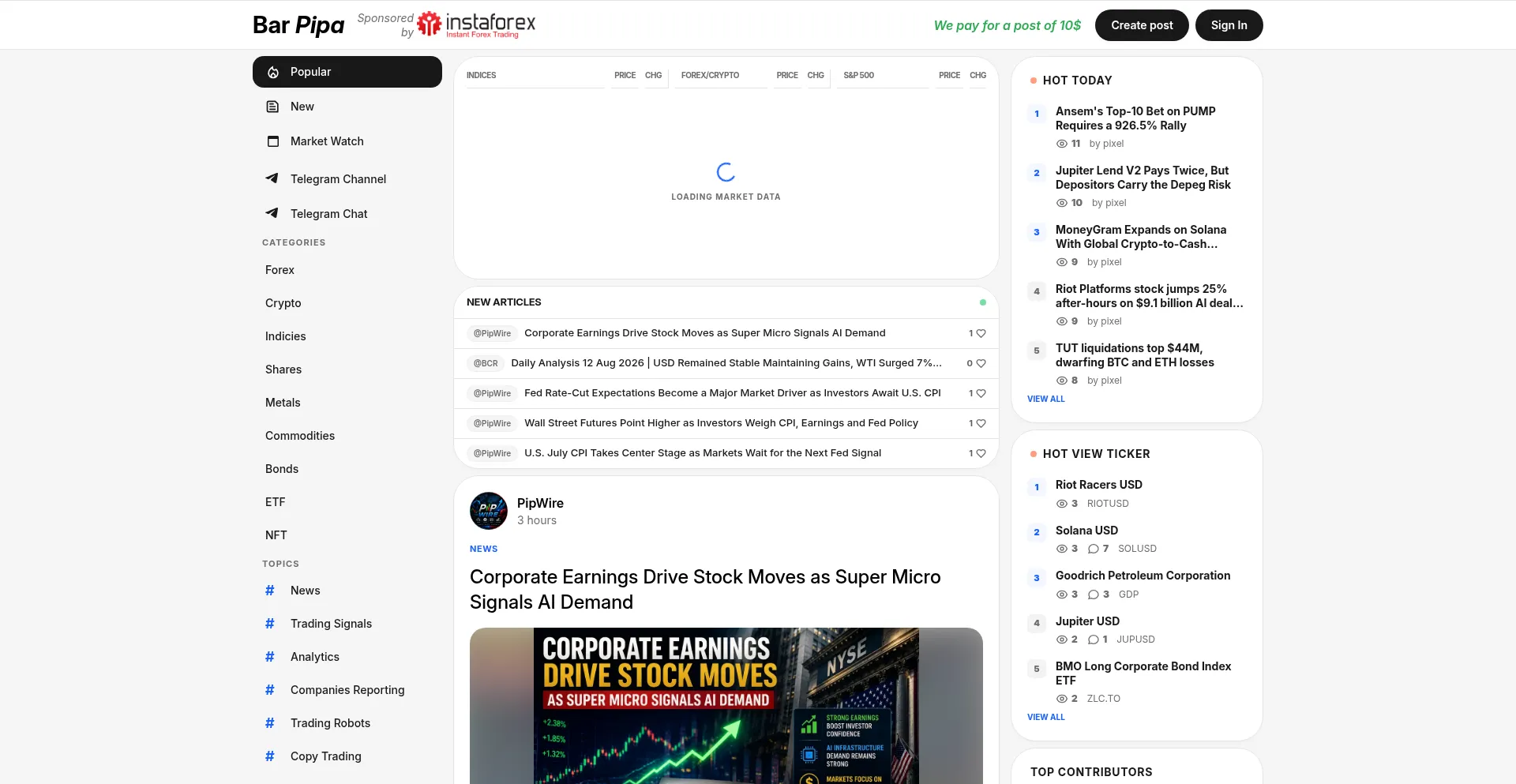Open Daily Analysis 12 Aug 2026 article row

(x=726, y=363)
